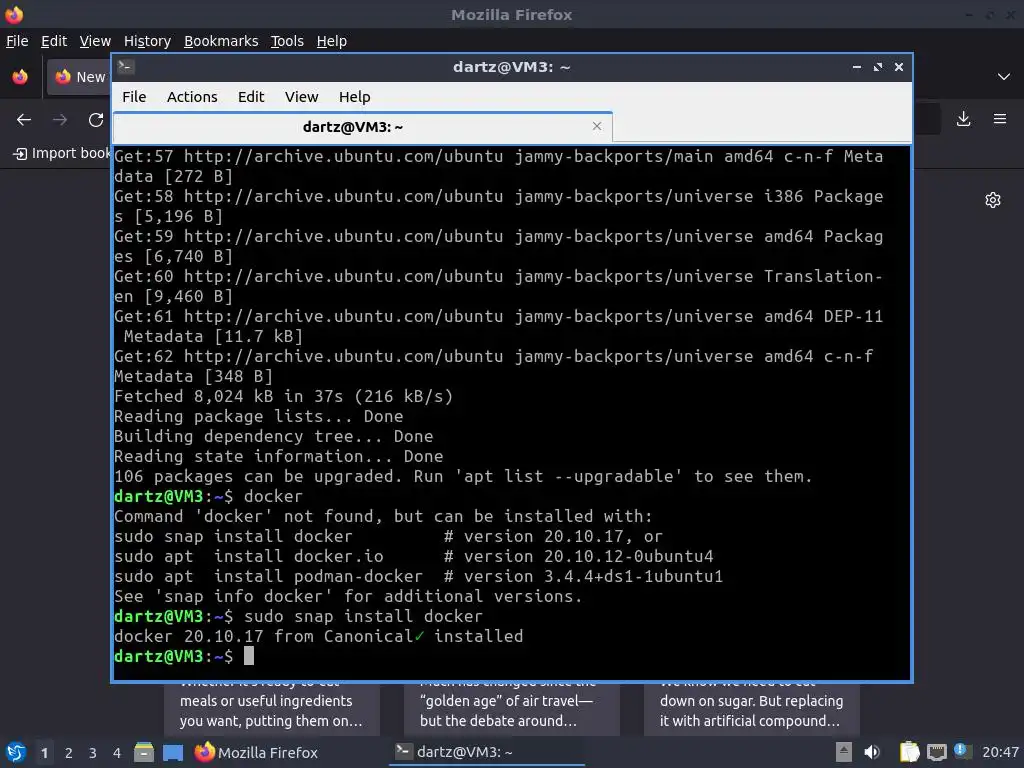Open network status tray icon
Viewport: 1024px width, 768px height.
(937, 752)
